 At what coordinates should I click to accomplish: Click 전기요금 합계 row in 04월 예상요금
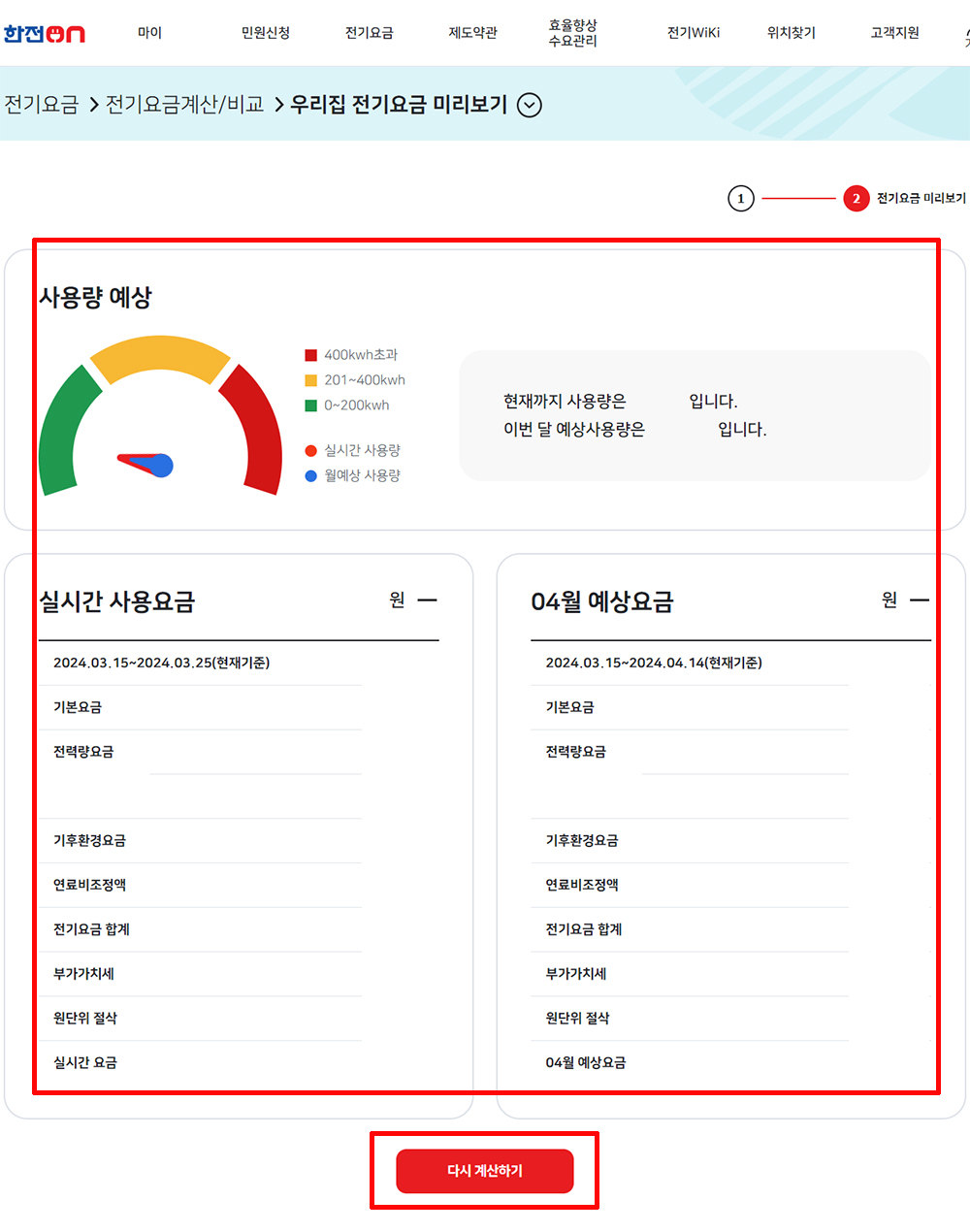point(690,929)
